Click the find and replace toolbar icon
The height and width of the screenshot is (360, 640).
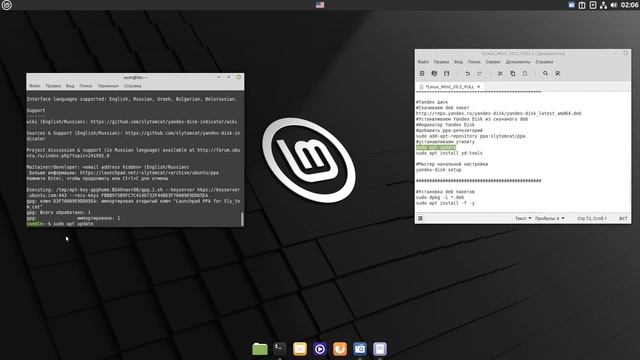click(558, 73)
